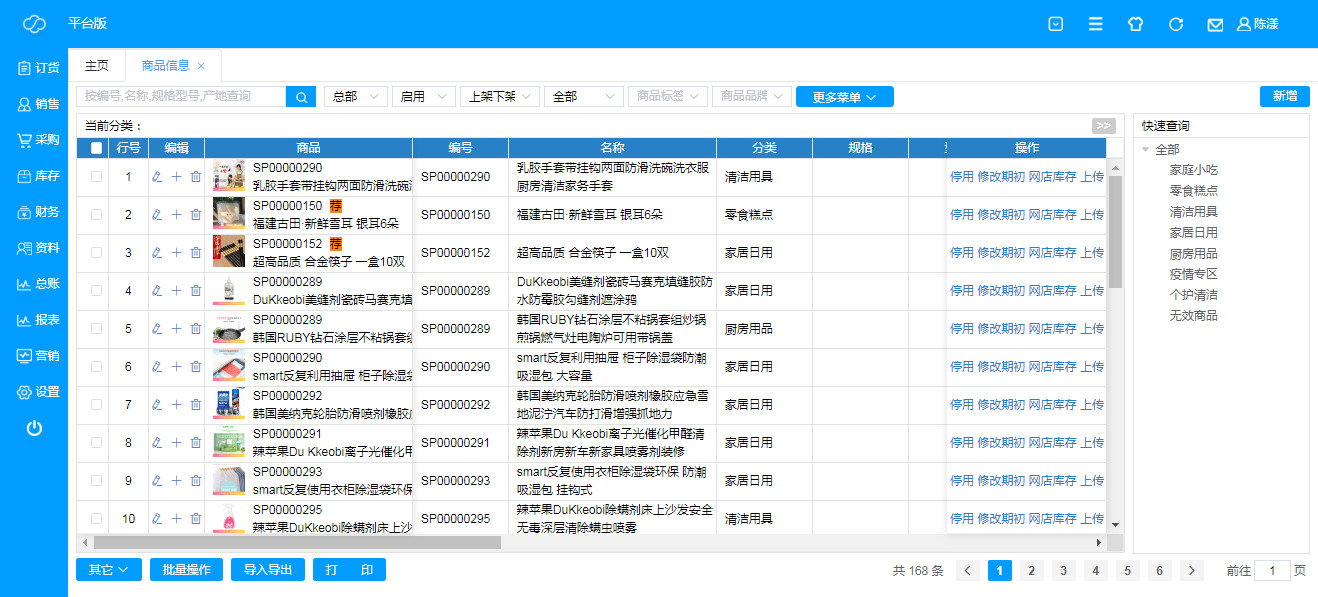
Task: Select the checkbox for row 7
Action: (96, 405)
